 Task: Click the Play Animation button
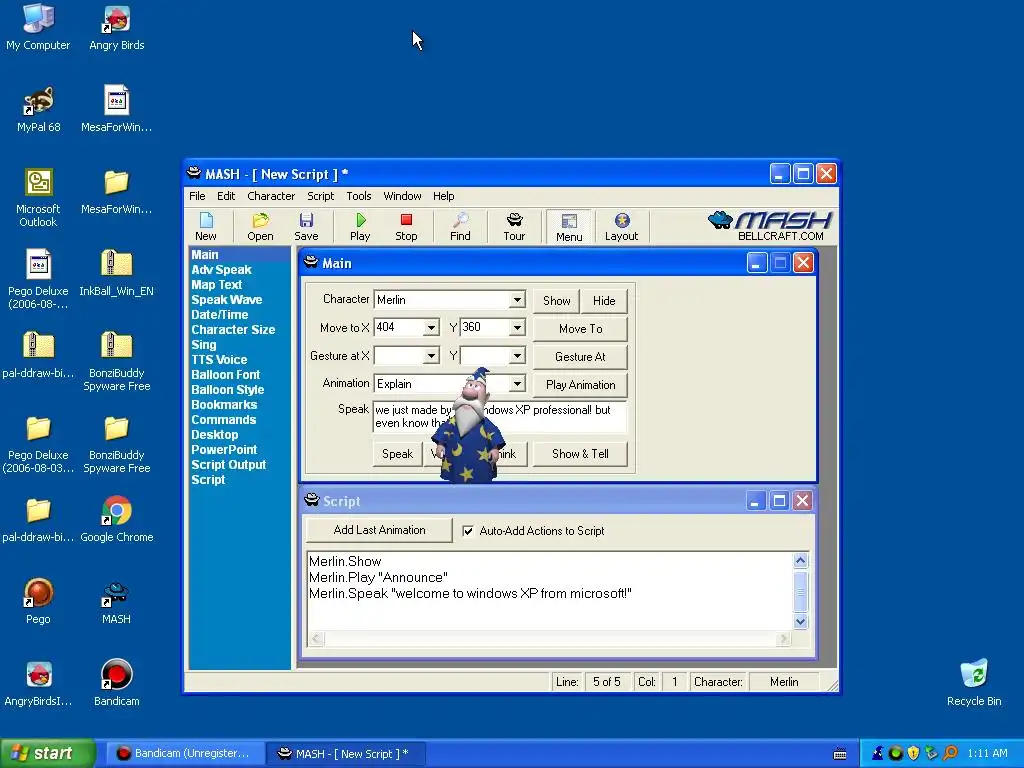coord(581,385)
